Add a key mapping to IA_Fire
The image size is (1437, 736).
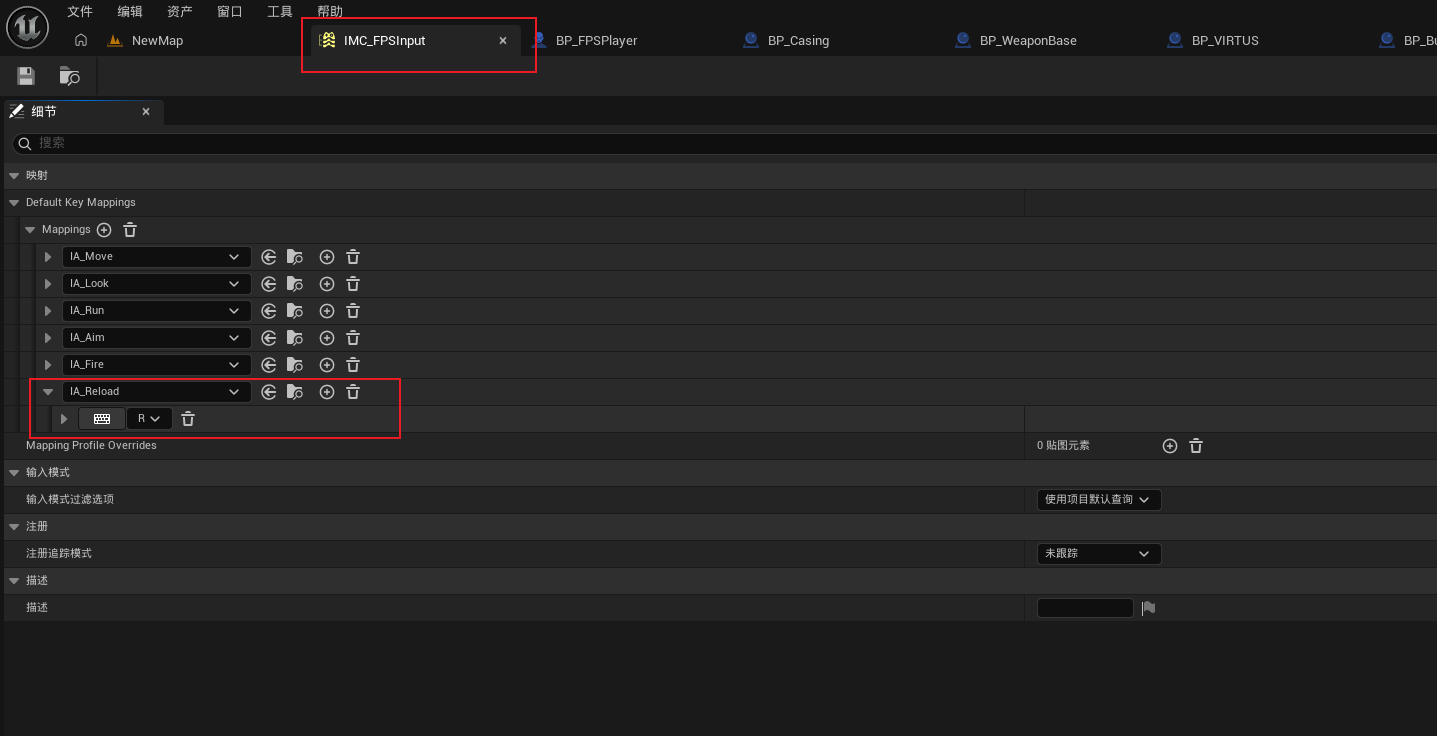327,365
